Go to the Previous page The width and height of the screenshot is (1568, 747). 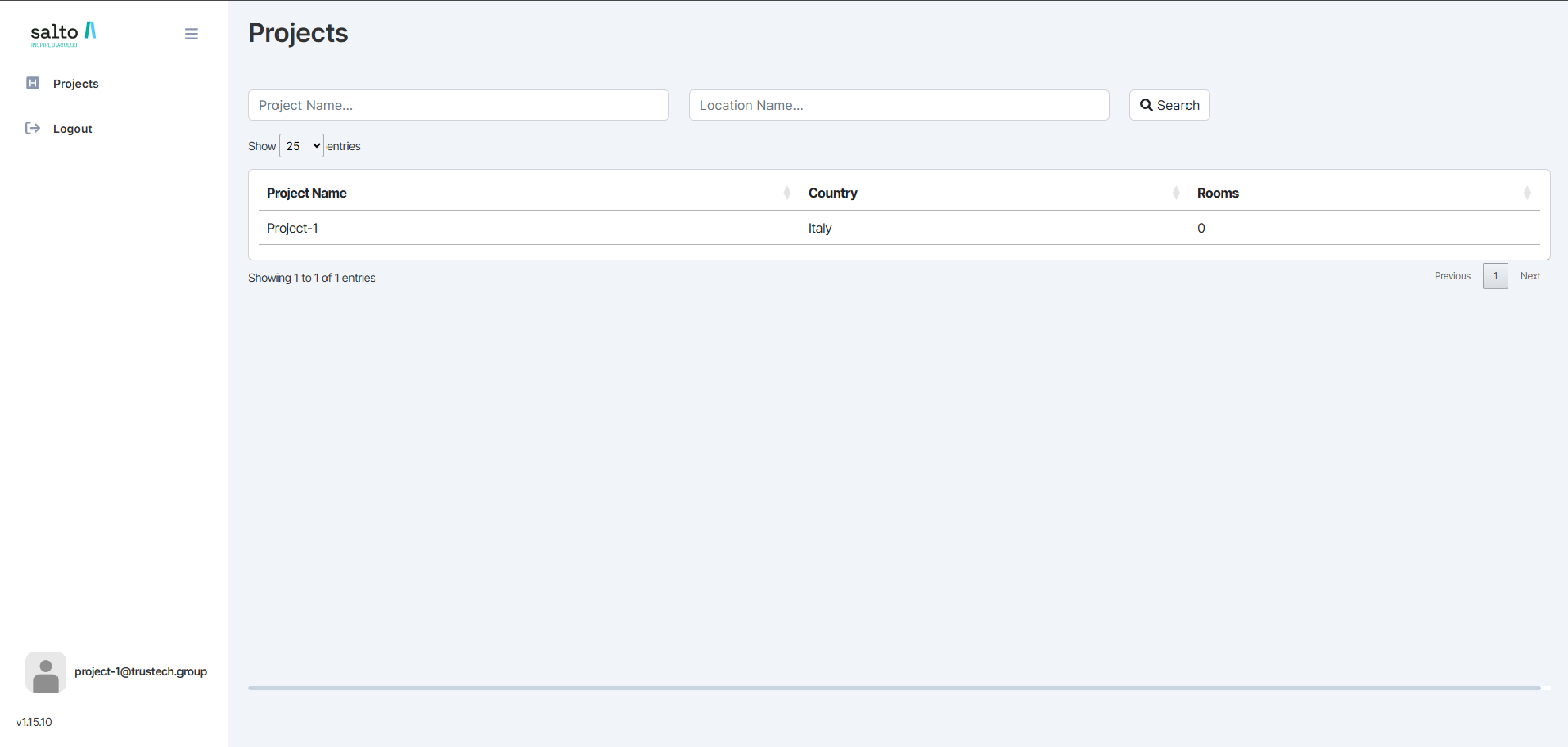click(x=1452, y=277)
